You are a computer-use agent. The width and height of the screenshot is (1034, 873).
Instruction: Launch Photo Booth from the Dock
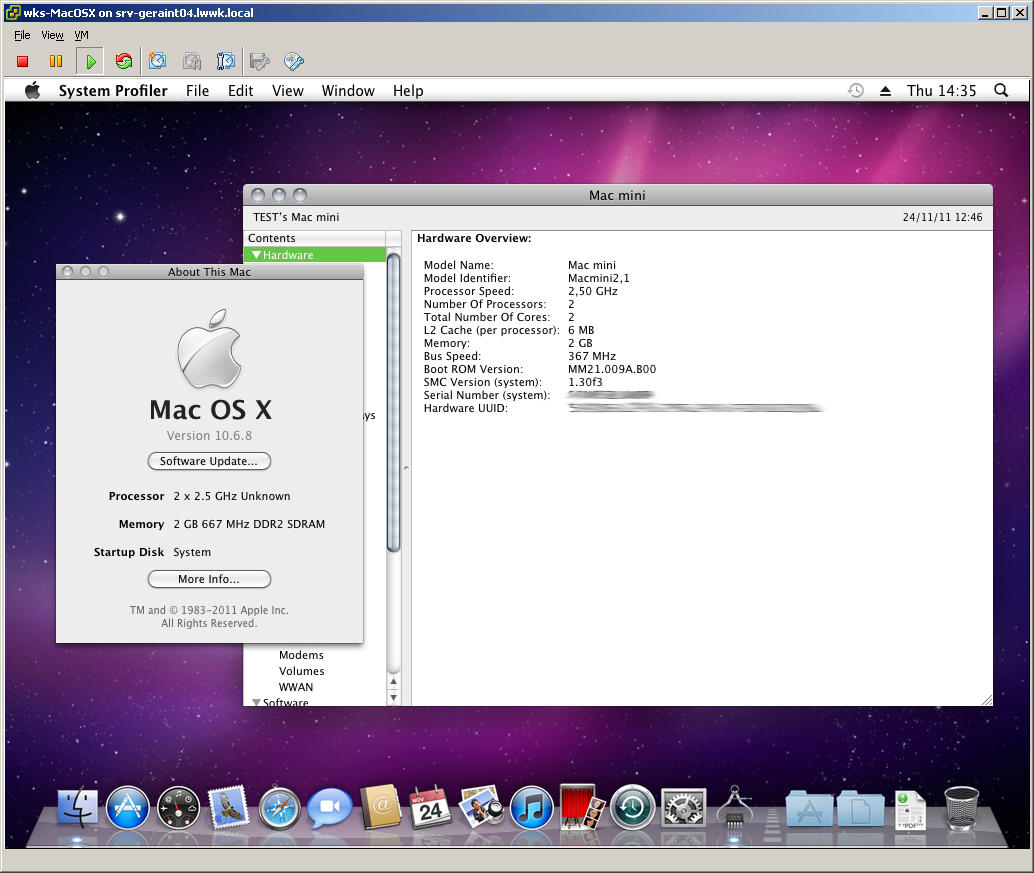click(x=582, y=806)
